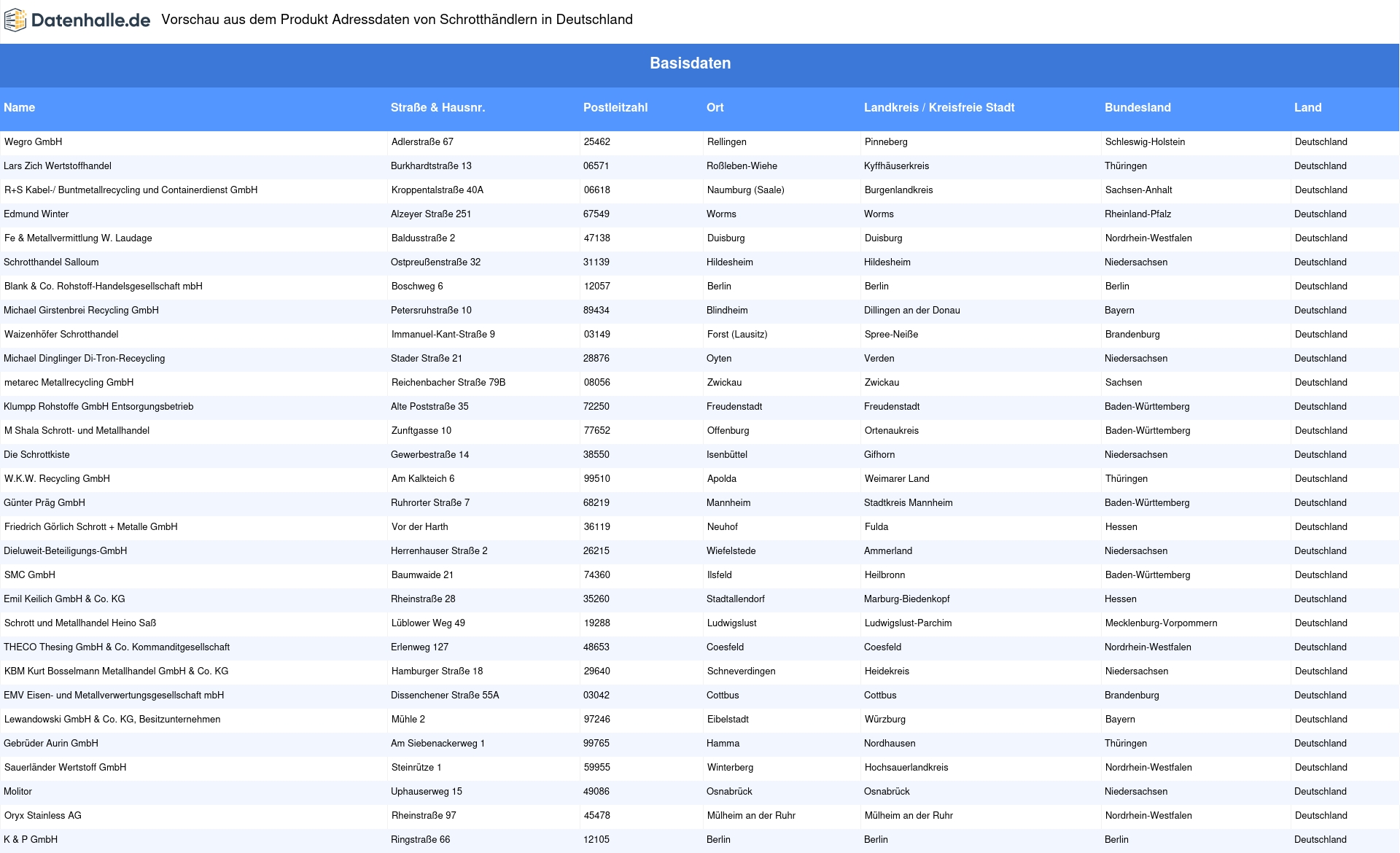The width and height of the screenshot is (1400, 853).
Task: Click Dieluweit-Beteiligungs-GmbH name
Action: pos(66,551)
